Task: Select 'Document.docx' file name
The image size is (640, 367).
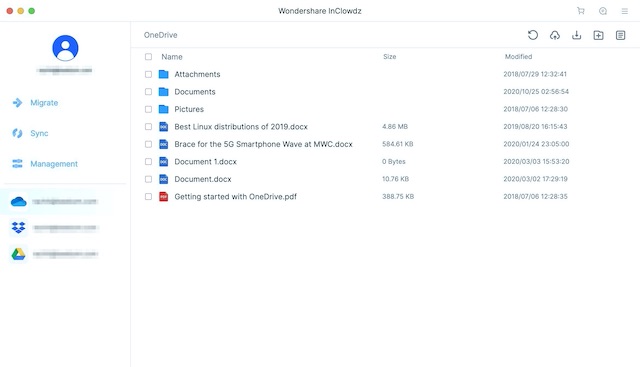Action: [x=203, y=179]
